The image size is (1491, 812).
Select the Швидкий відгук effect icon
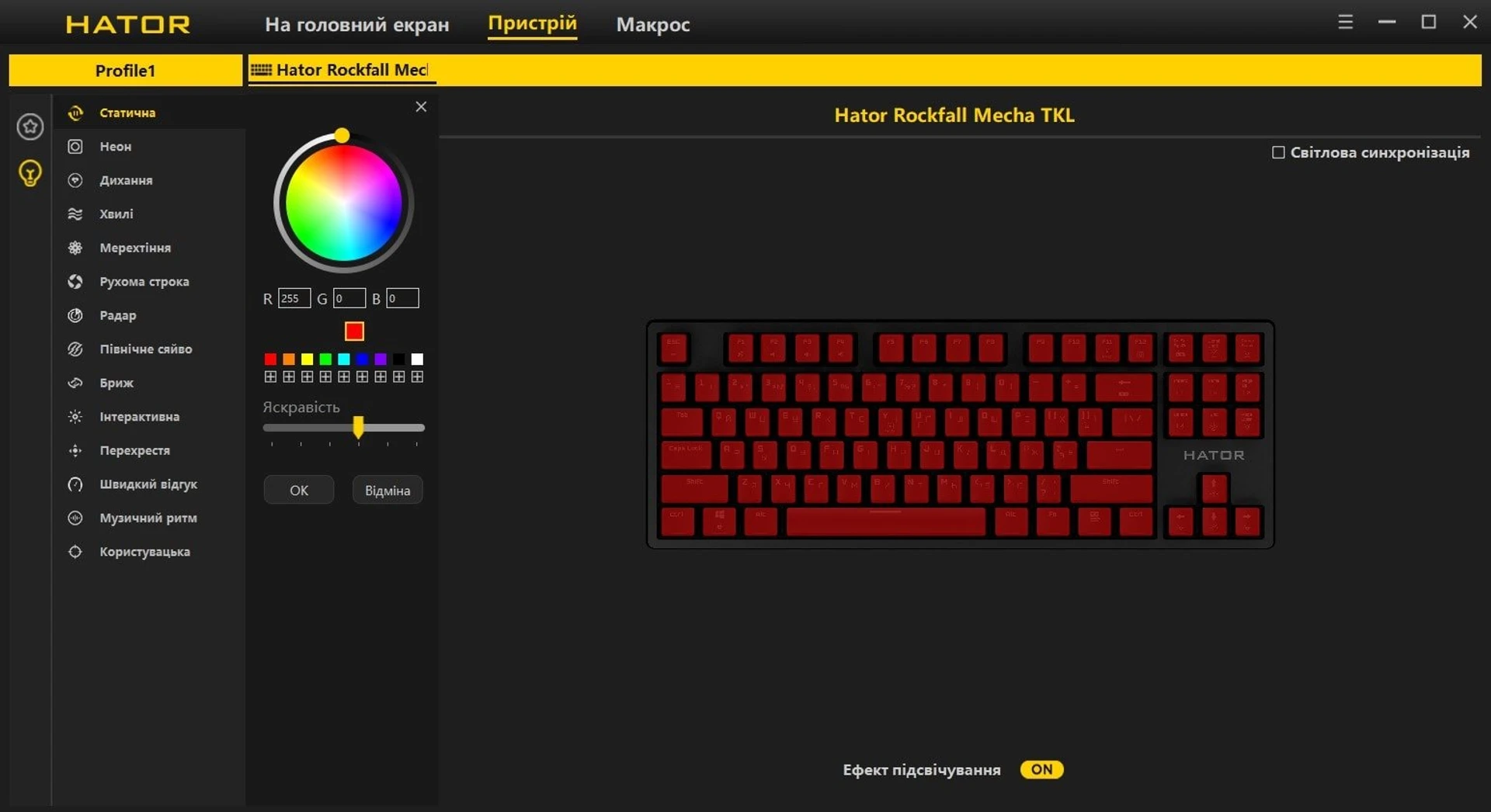[x=75, y=484]
